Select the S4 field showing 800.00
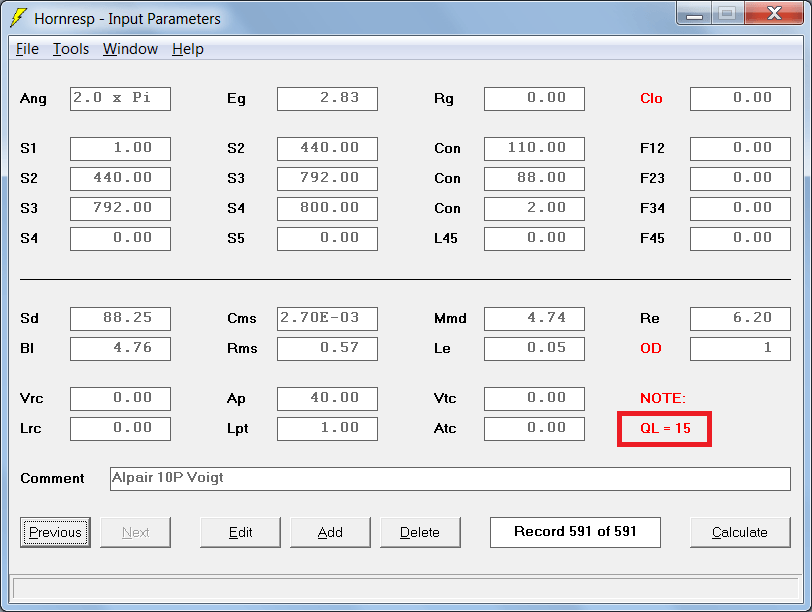This screenshot has height=612, width=812. point(327,209)
